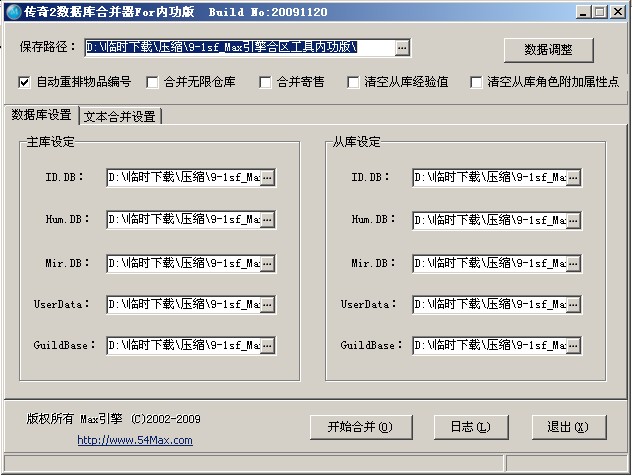
Task: Select the 数据库设置 tab
Action: 41,115
